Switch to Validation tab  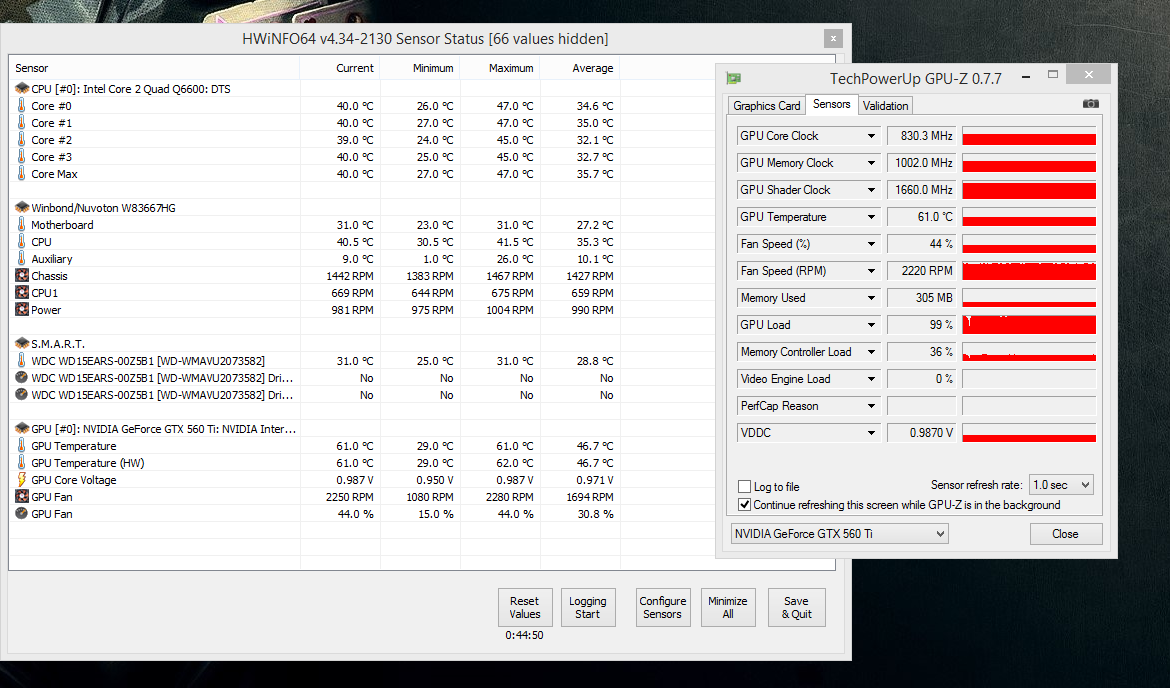pyautogui.click(x=885, y=106)
